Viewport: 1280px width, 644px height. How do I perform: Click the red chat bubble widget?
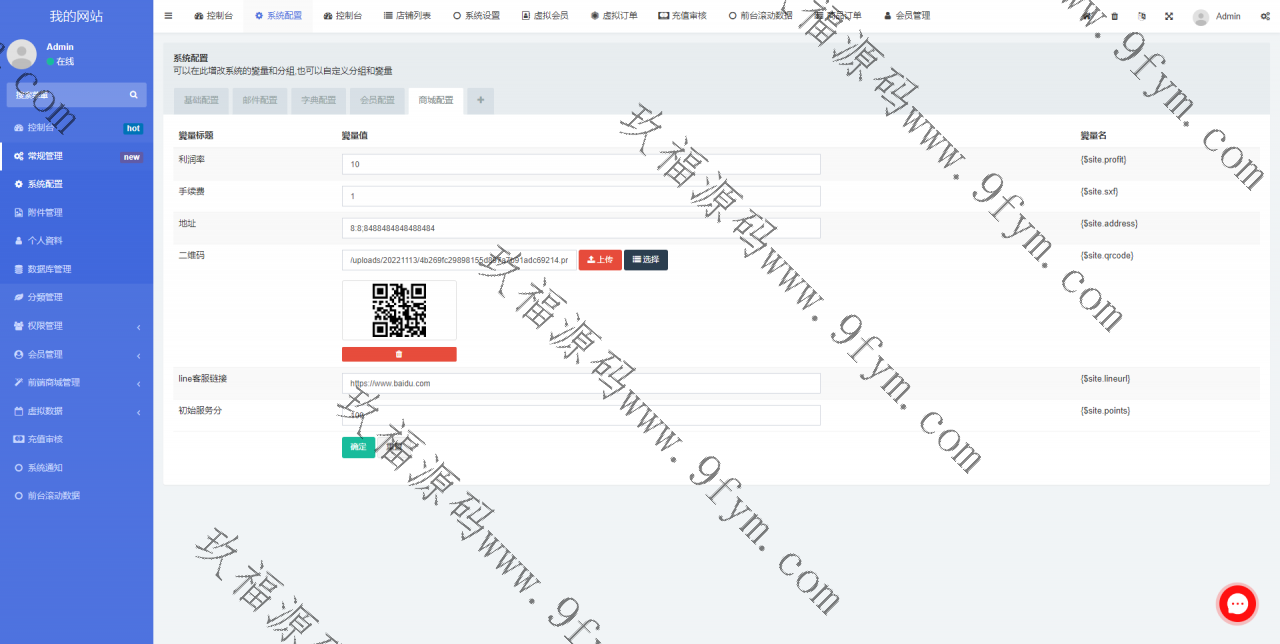click(x=1237, y=604)
